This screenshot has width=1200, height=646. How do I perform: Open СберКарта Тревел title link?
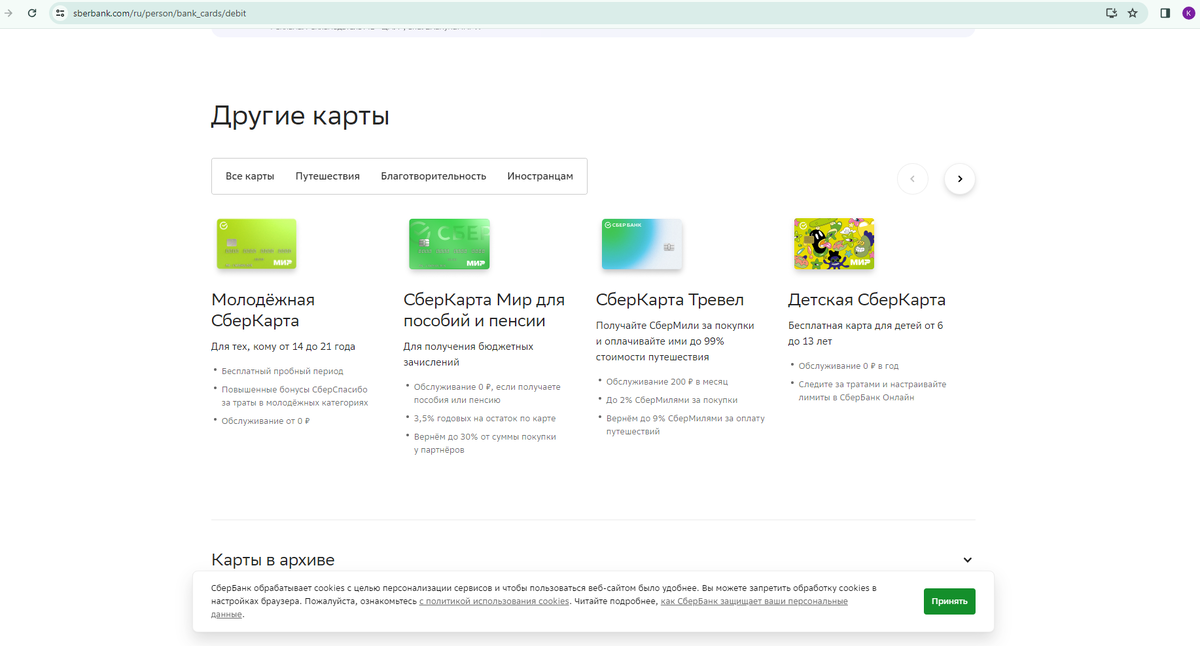(x=670, y=300)
